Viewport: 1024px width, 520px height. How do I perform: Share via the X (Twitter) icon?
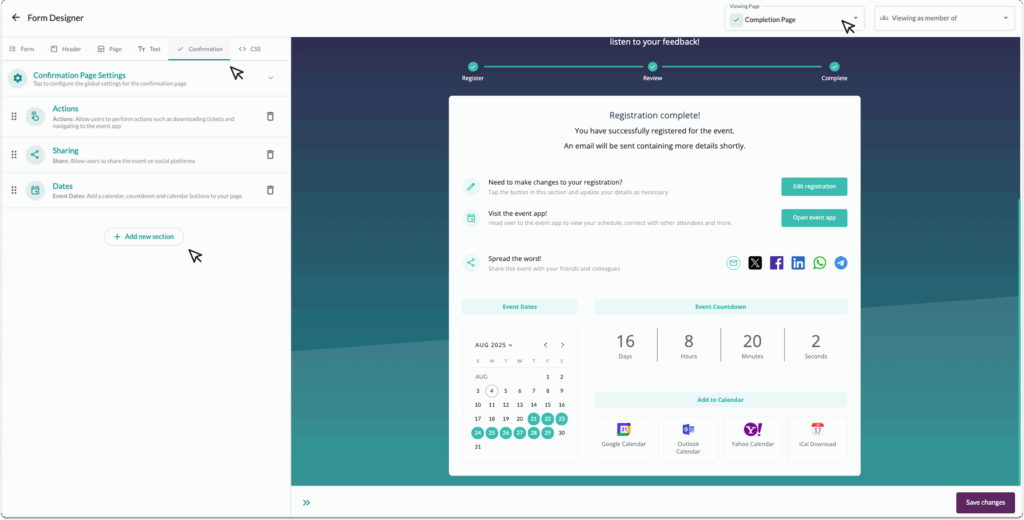(x=755, y=263)
